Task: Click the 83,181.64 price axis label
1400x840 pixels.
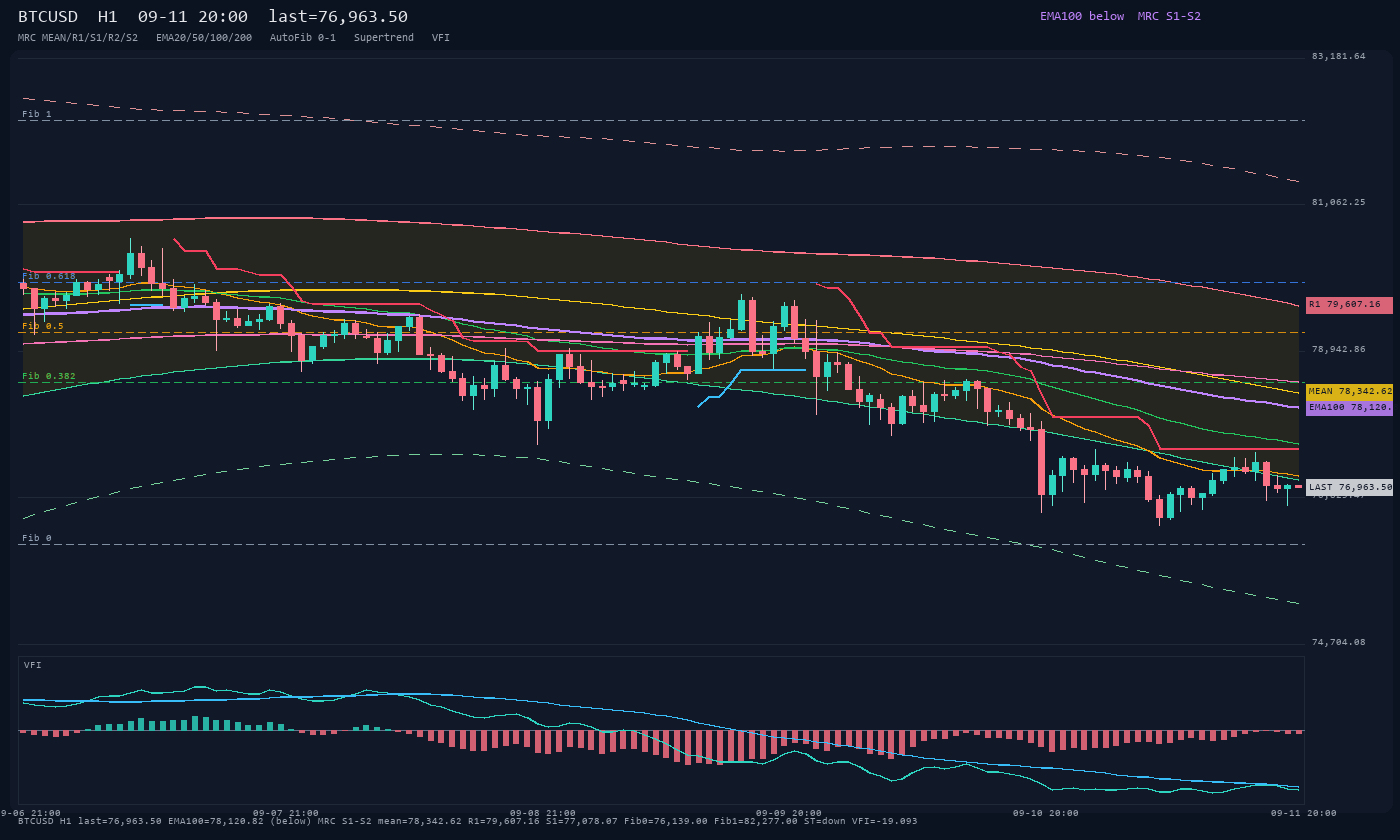Action: pyautogui.click(x=1338, y=56)
